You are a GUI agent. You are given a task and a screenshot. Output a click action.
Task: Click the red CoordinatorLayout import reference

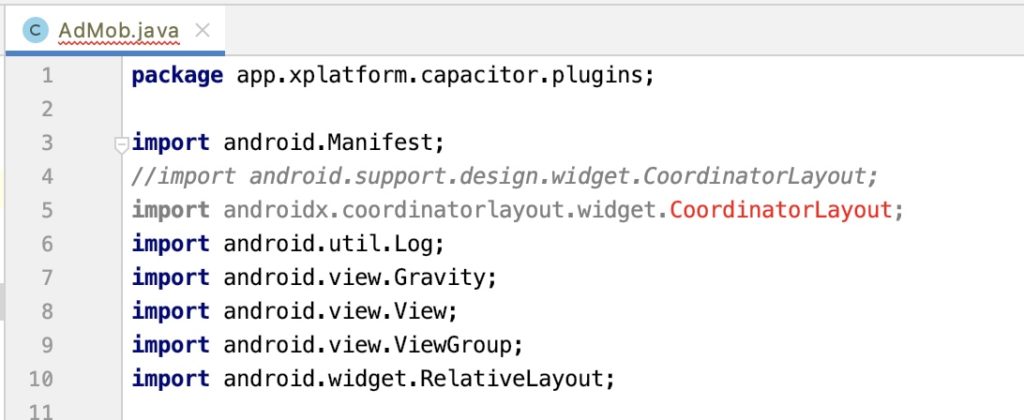[x=780, y=210]
